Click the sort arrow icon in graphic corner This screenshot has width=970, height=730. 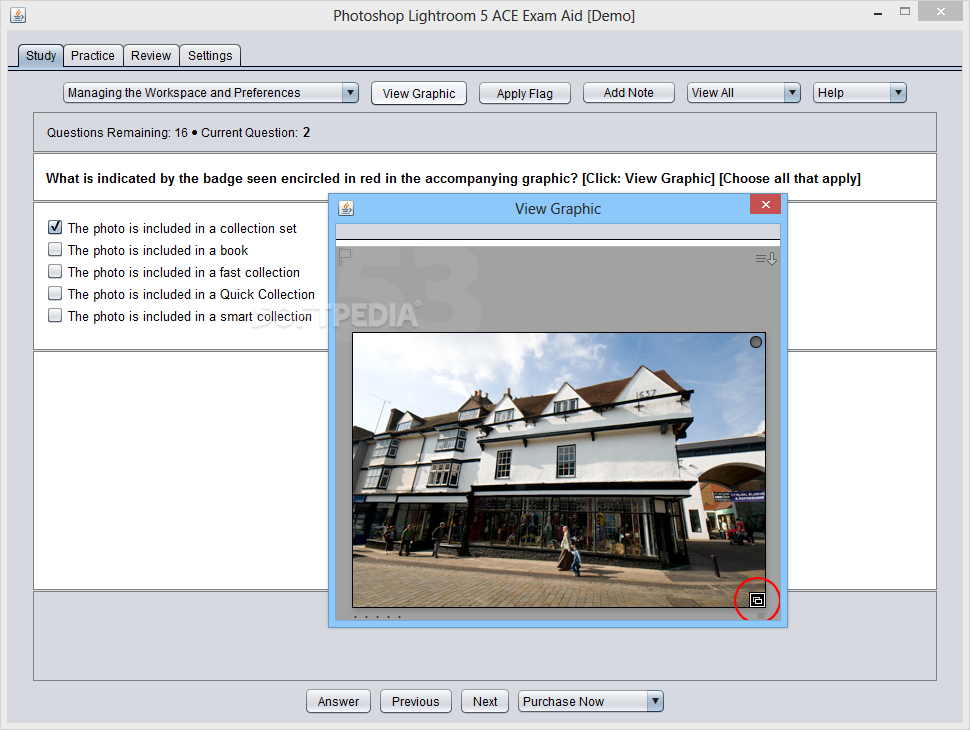(x=766, y=259)
